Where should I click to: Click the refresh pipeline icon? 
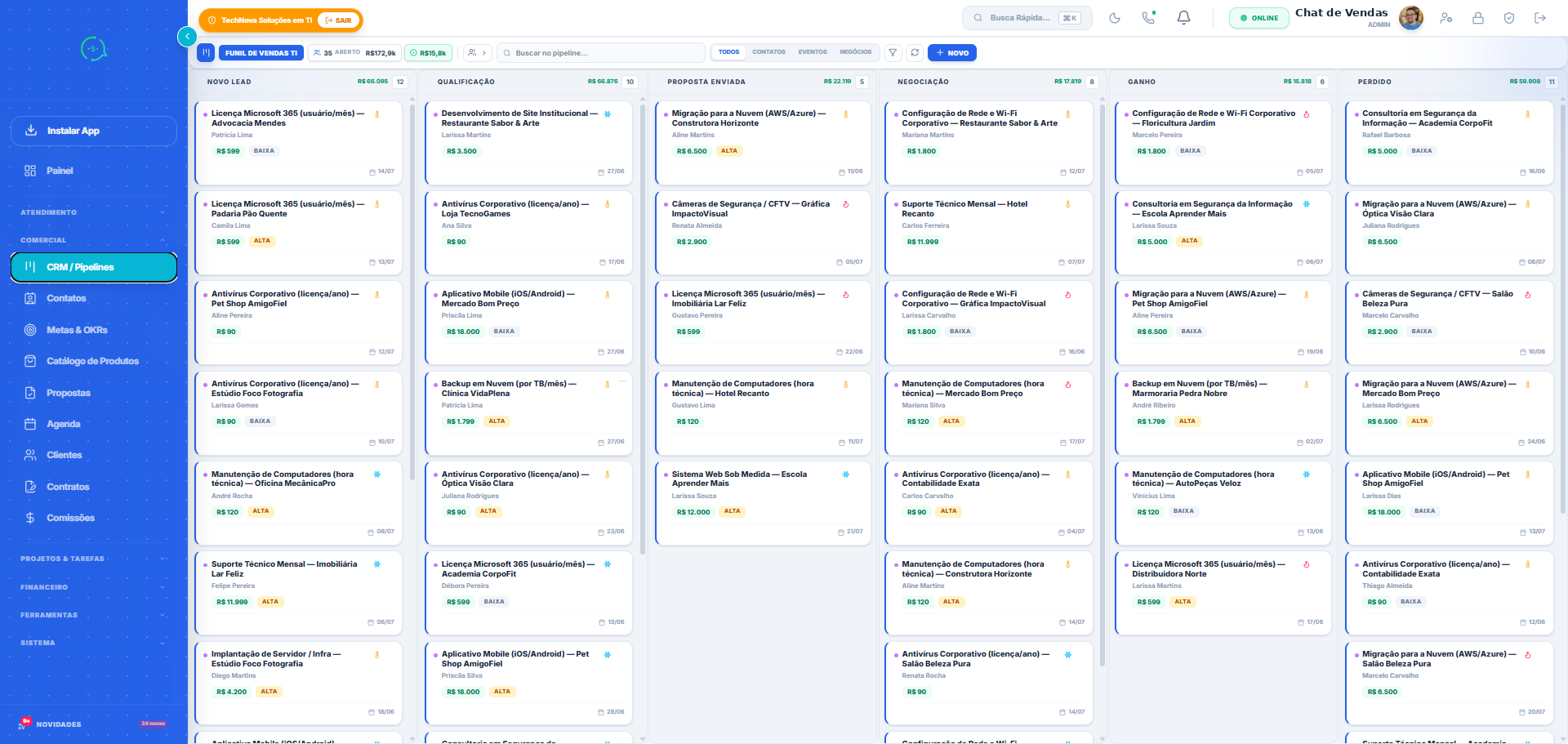(x=915, y=53)
